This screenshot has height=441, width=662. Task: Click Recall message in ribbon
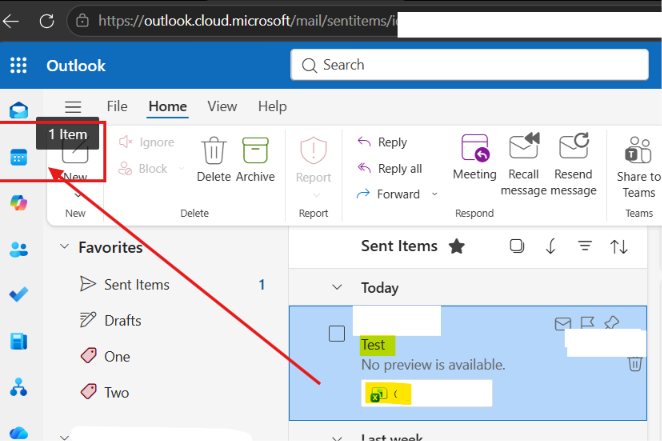coord(524,165)
